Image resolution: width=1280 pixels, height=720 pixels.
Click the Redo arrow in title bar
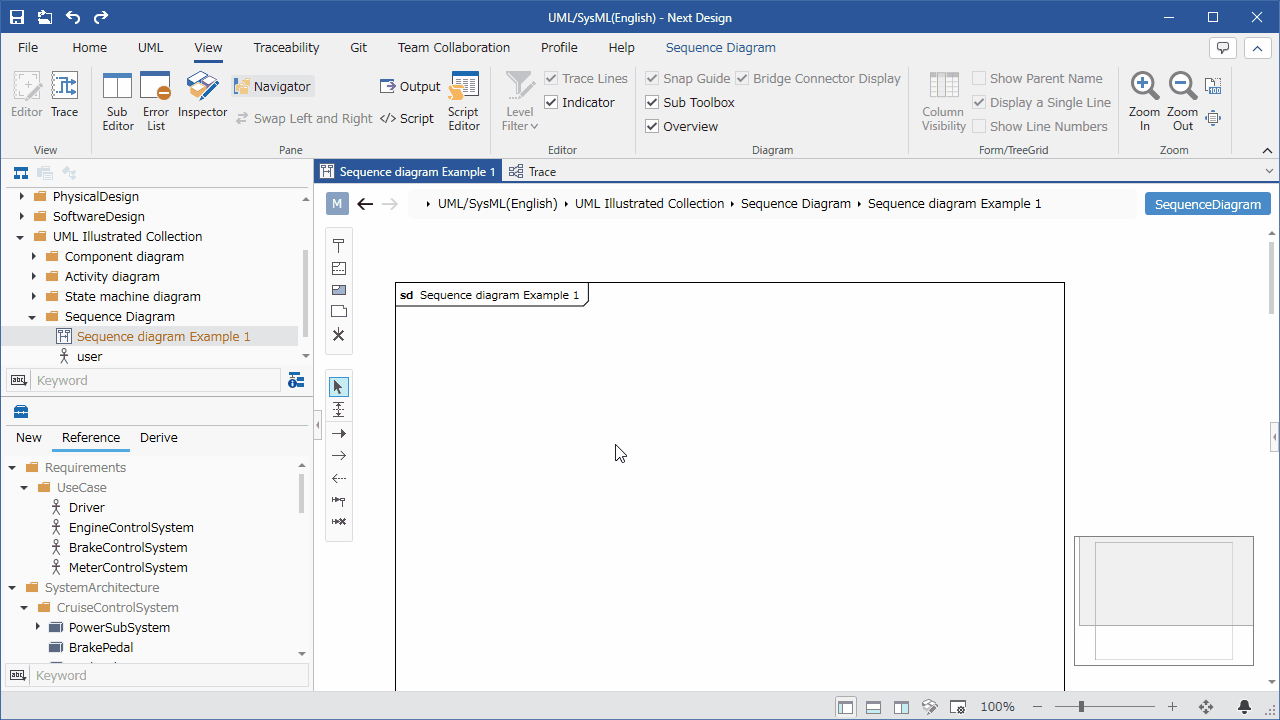pyautogui.click(x=101, y=17)
